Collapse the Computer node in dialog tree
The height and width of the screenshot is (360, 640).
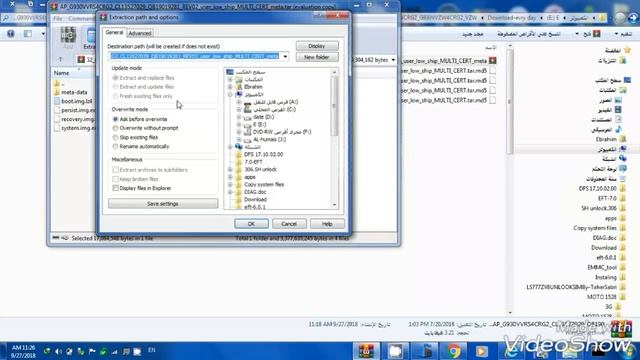click(230, 94)
